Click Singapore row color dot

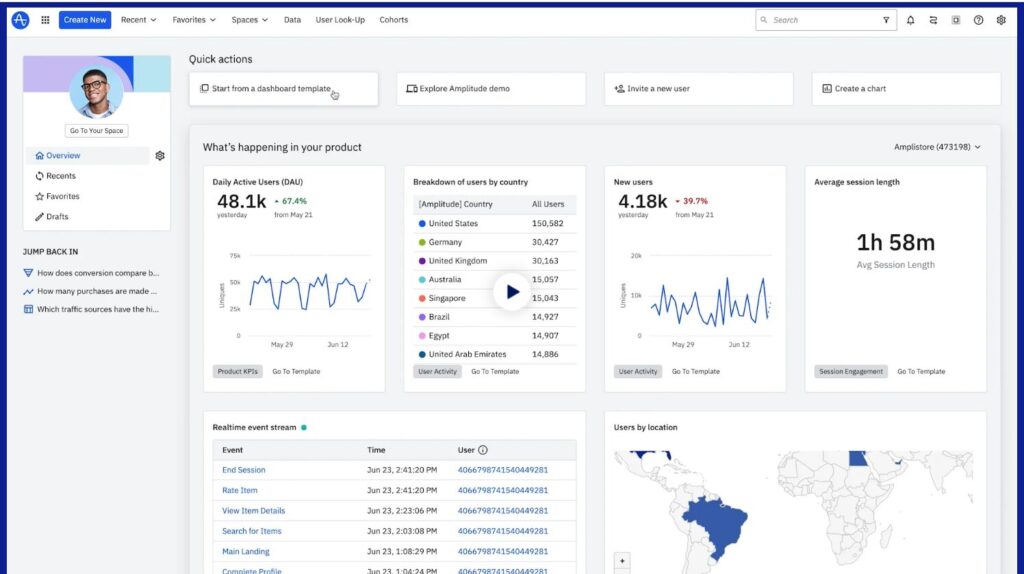click(x=422, y=298)
